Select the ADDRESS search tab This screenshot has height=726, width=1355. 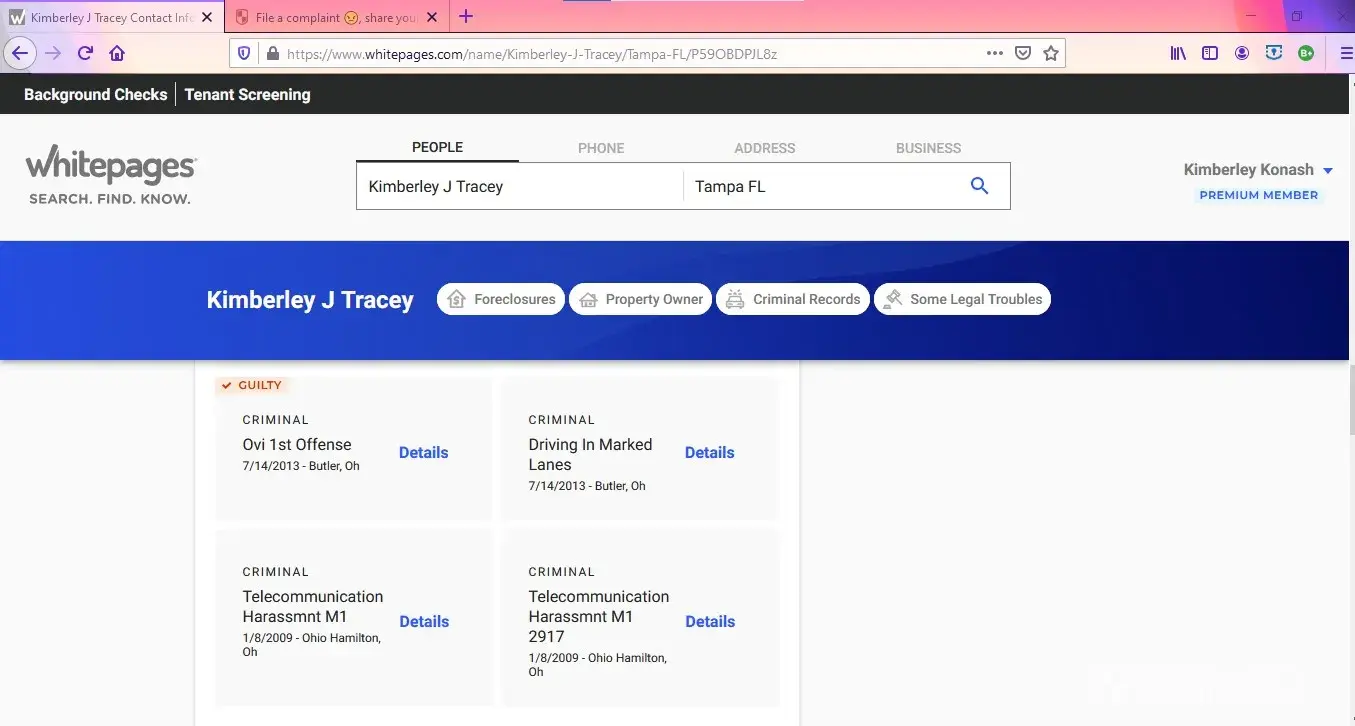pyautogui.click(x=764, y=148)
